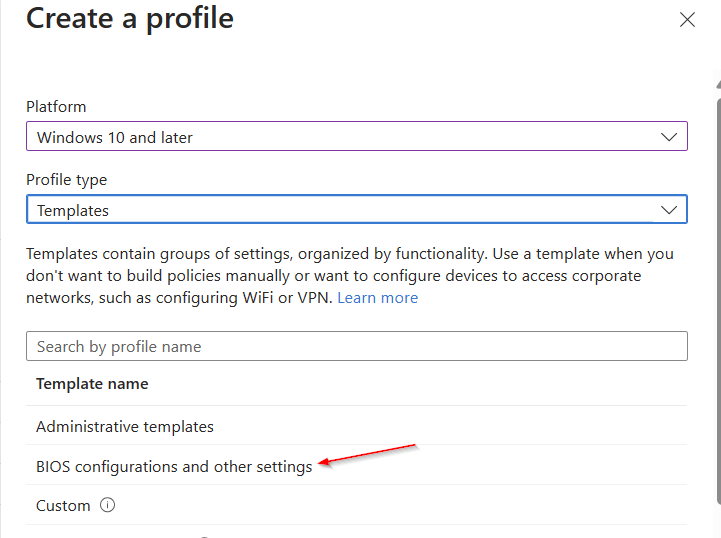The height and width of the screenshot is (538, 721).
Task: Select the Administrative templates template
Action: tap(125, 427)
